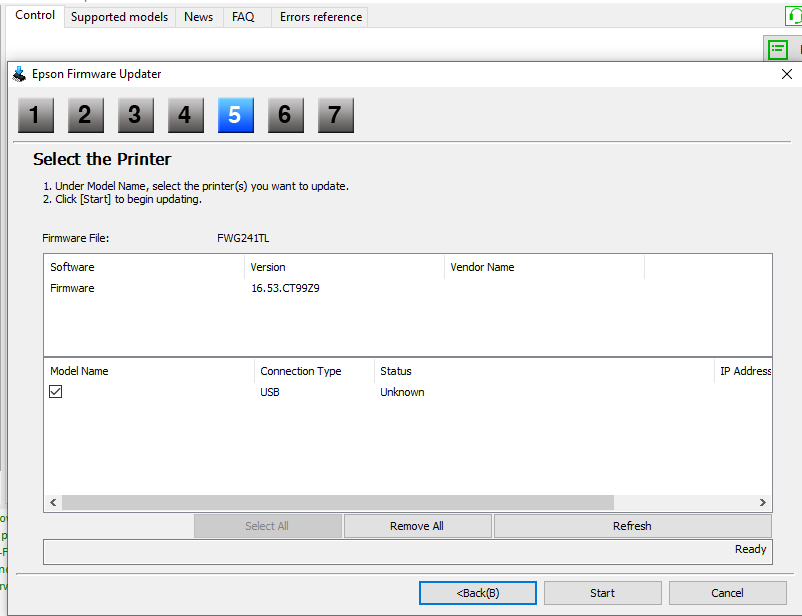Open the Supported models tab

120,17
